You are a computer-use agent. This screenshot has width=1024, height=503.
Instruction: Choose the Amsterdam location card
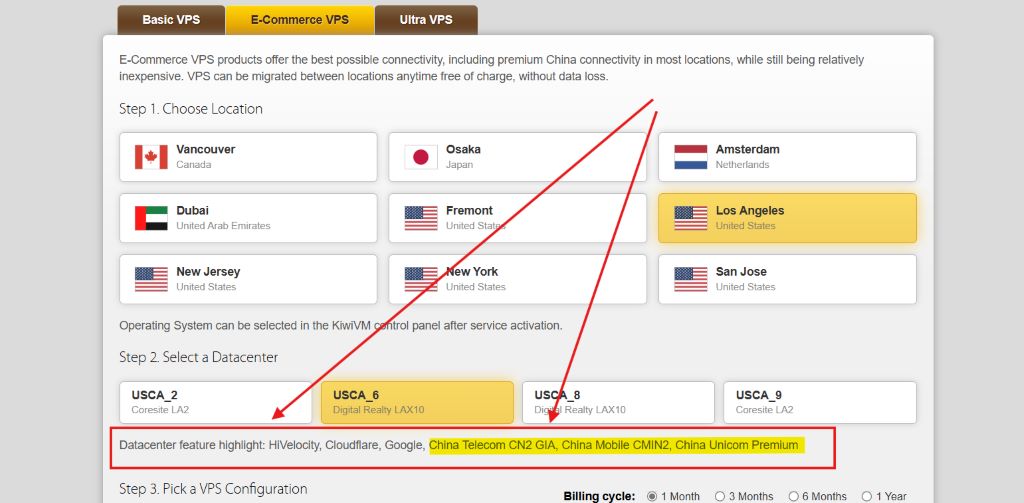[x=787, y=157]
